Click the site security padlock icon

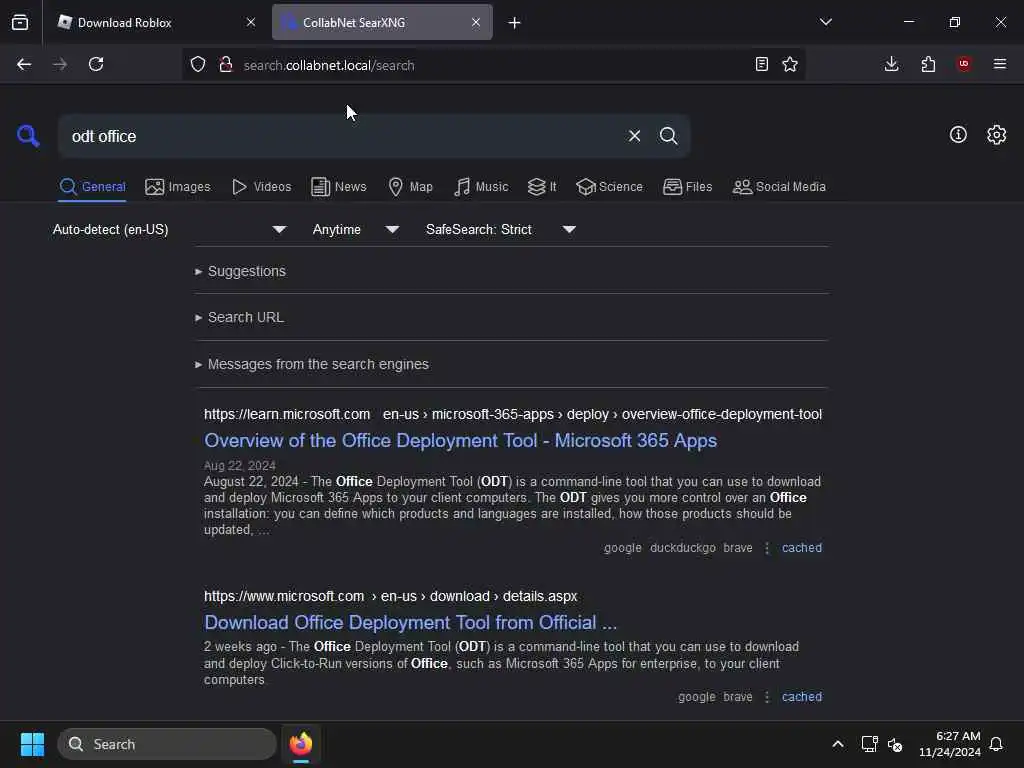(226, 65)
